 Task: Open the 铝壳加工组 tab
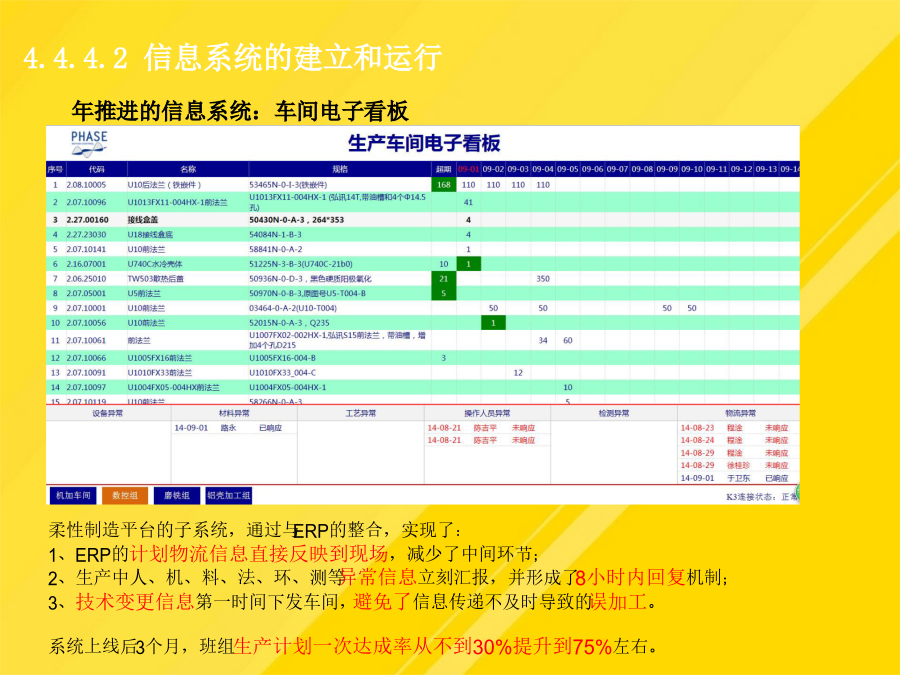tap(228, 495)
